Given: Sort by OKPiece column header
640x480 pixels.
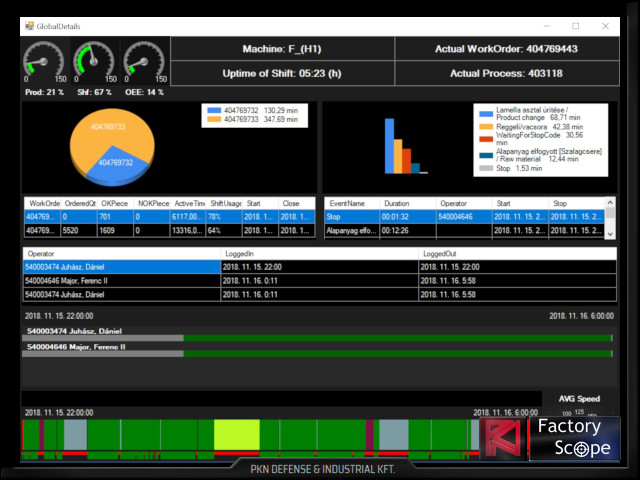Looking at the screenshot, I should (x=115, y=203).
